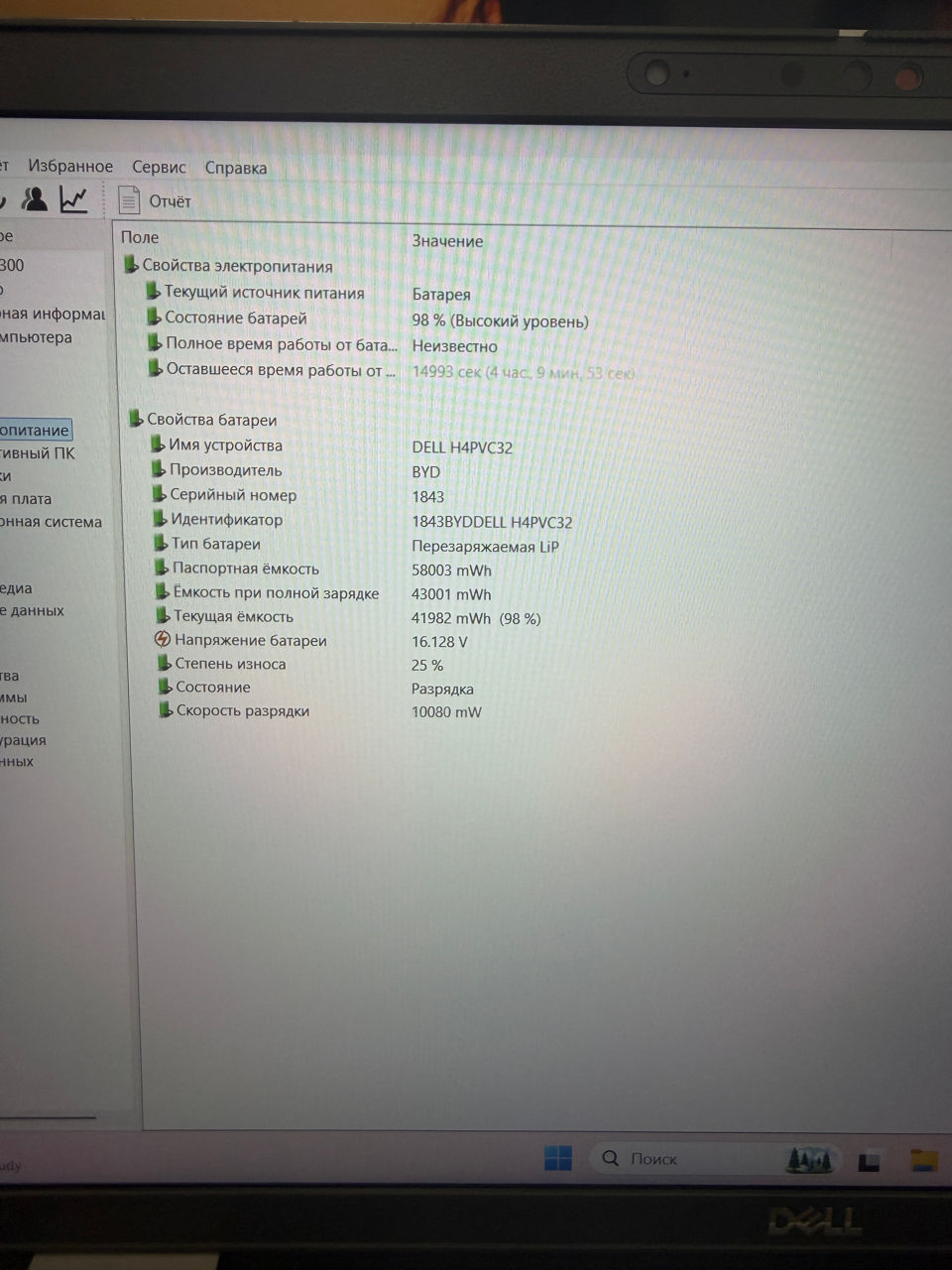Sort by the Поле column header
Image resolution: width=952 pixels, height=1270 pixels.
click(140, 237)
